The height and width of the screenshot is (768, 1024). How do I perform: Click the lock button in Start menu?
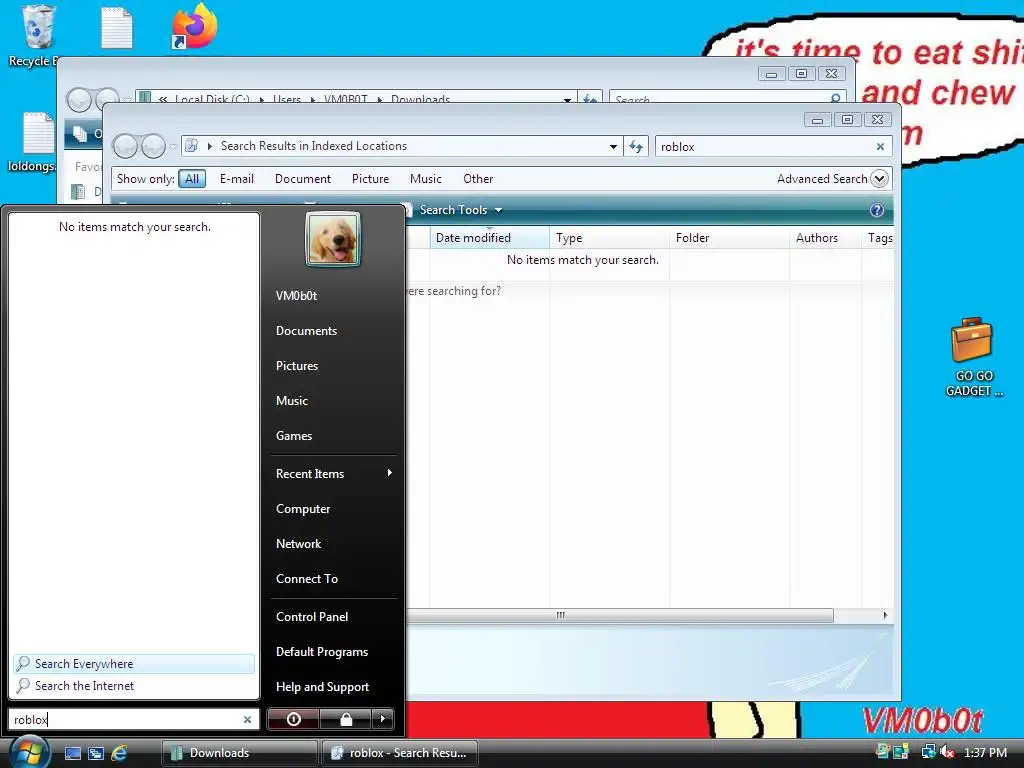click(346, 719)
